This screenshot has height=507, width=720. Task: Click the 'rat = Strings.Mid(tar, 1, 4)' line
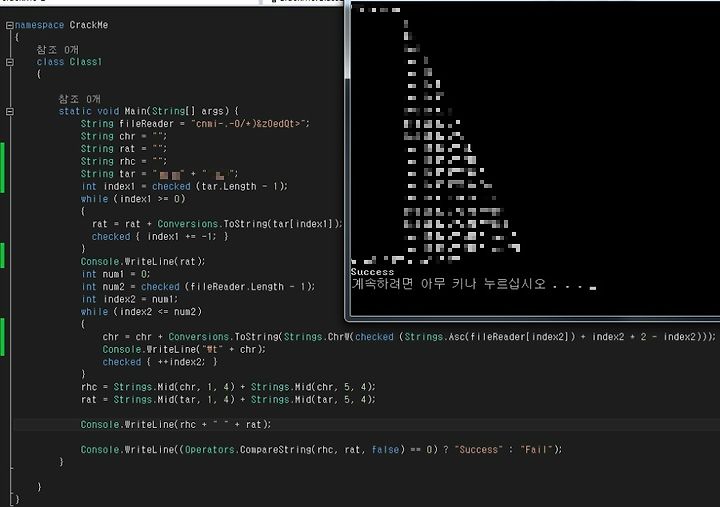(x=228, y=400)
